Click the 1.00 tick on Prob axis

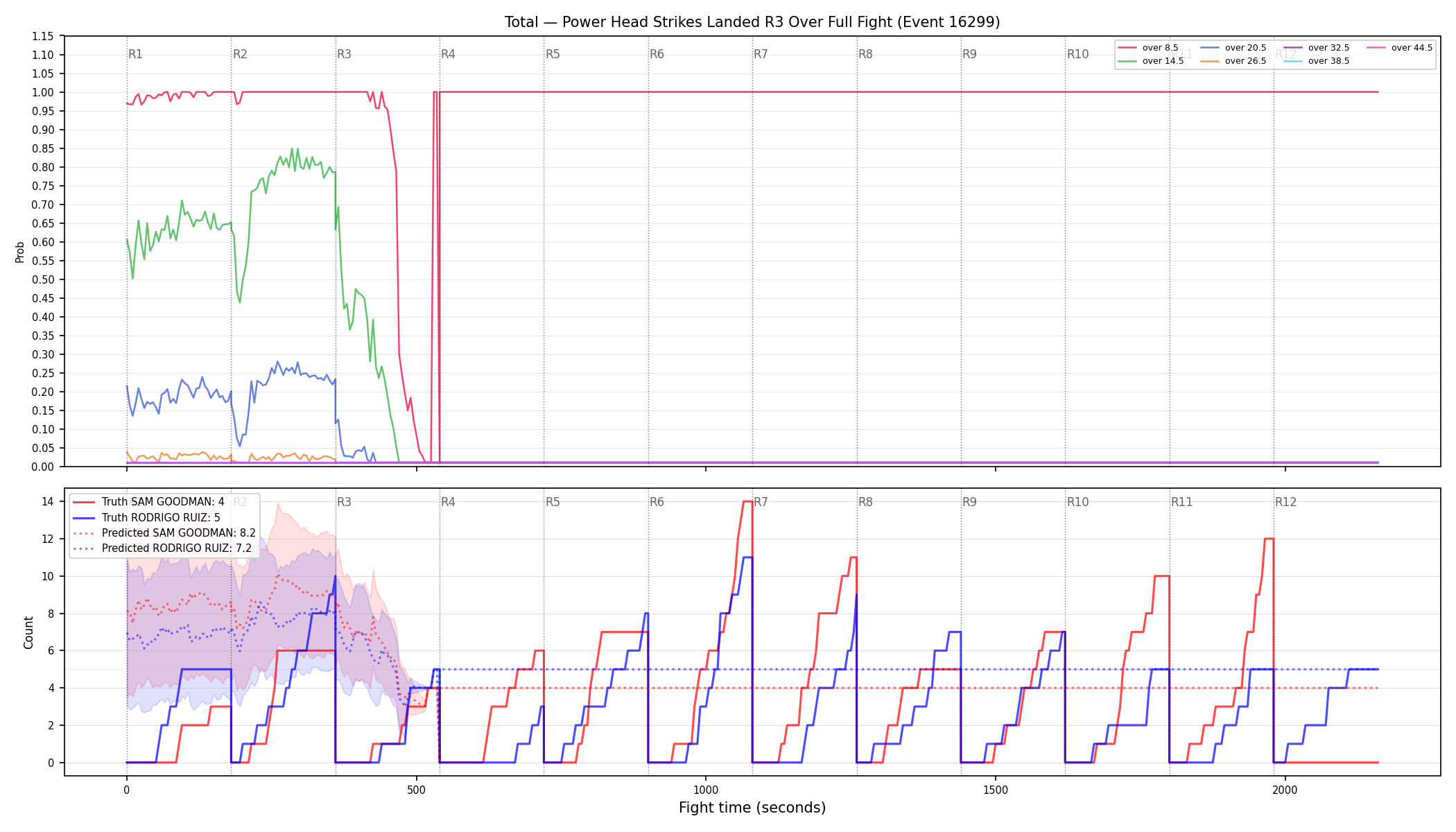point(42,92)
